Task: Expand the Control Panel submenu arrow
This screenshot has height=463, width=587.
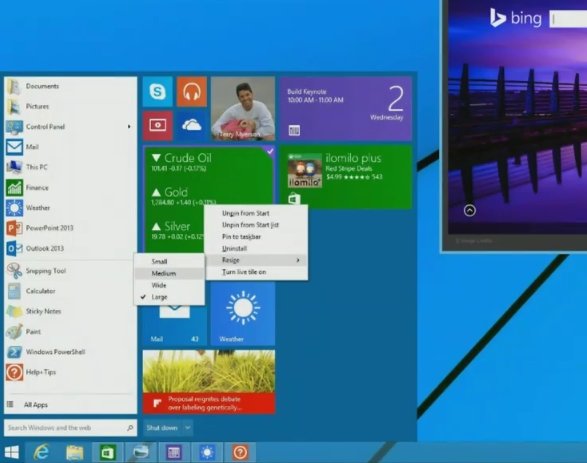Action: point(129,127)
